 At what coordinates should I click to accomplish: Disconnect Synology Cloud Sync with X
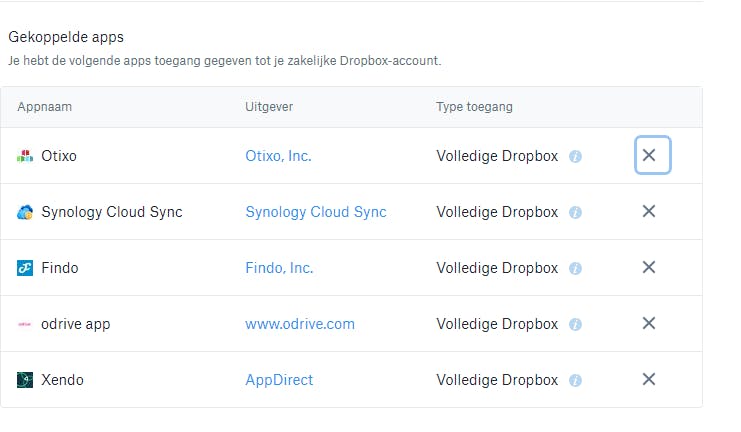649,212
